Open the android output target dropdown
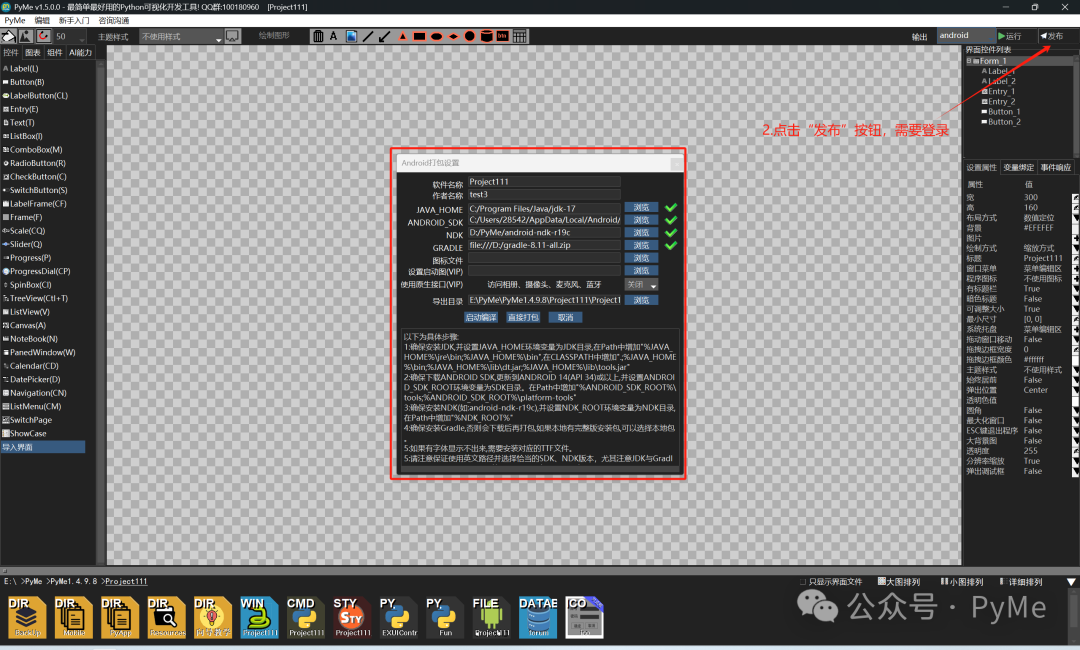Image resolution: width=1080 pixels, height=650 pixels. coord(966,36)
